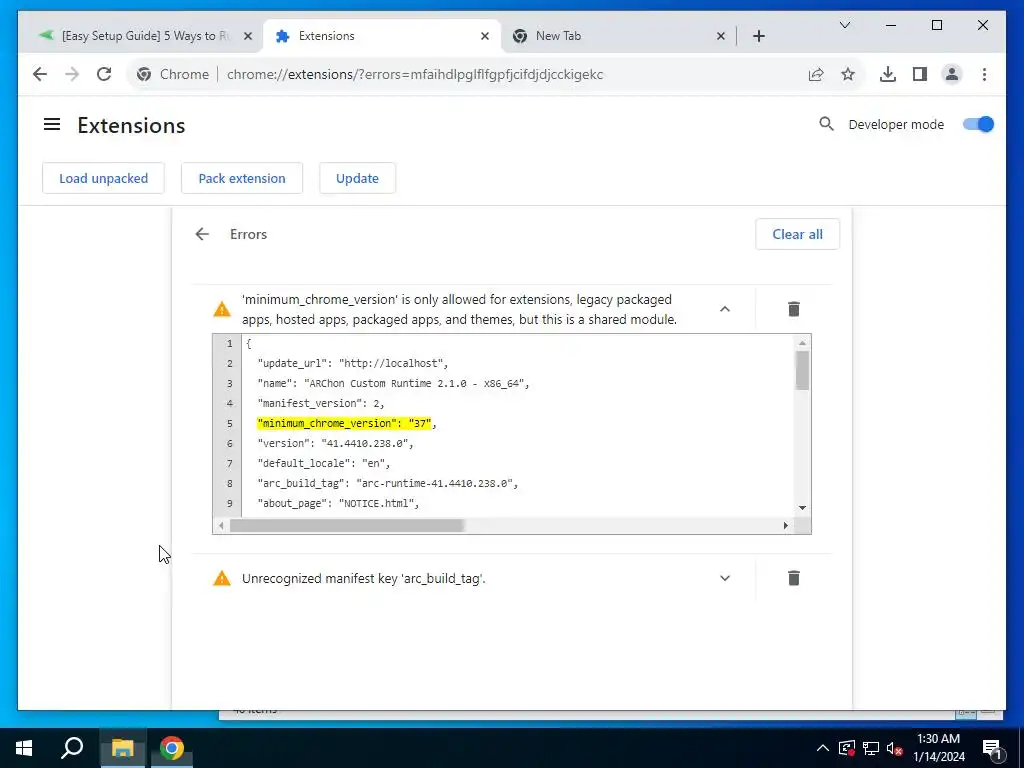Collapse the minimum_chrome_version error details
This screenshot has width=1024, height=768.
coord(725,309)
